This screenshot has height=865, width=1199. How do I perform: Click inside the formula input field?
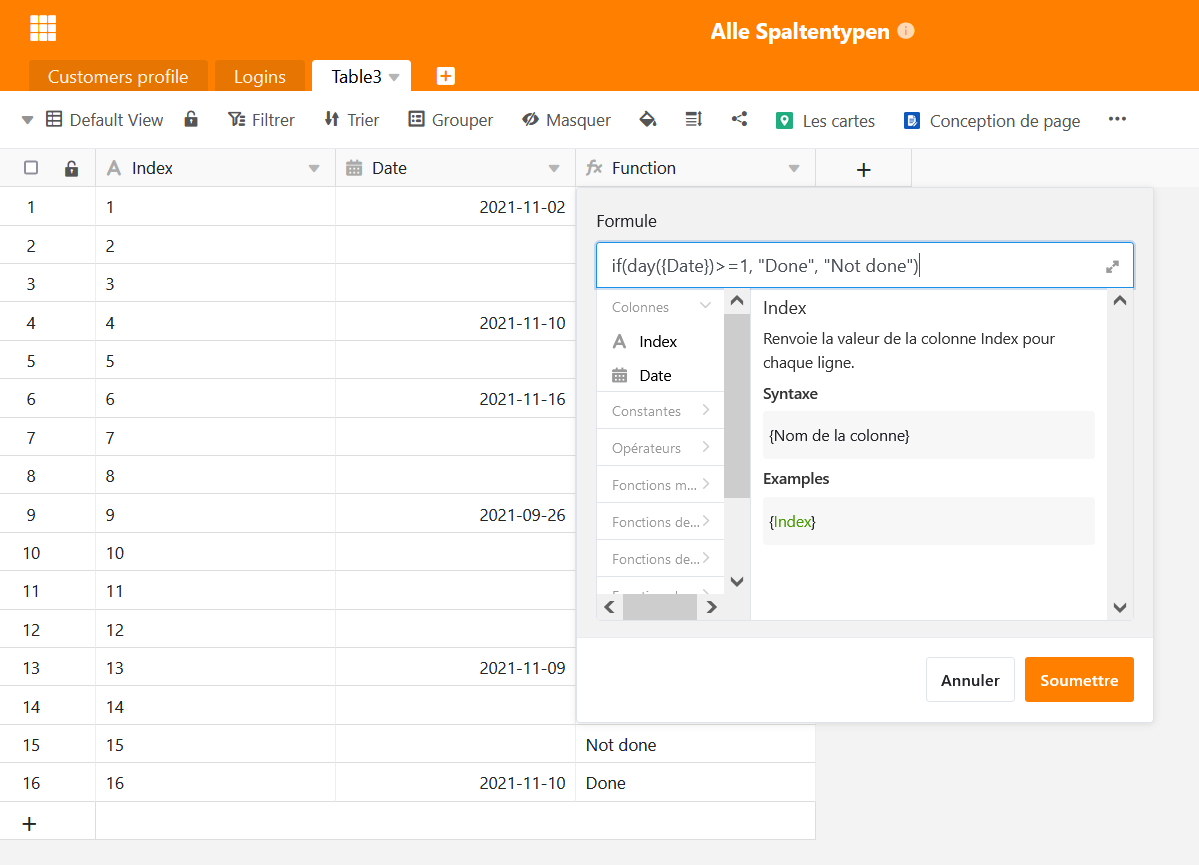pyautogui.click(x=850, y=266)
